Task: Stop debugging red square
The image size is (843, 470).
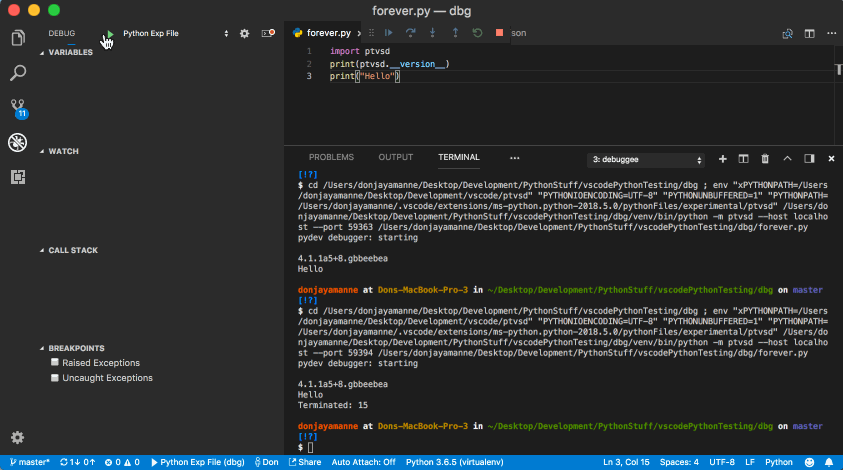Action: [x=499, y=33]
